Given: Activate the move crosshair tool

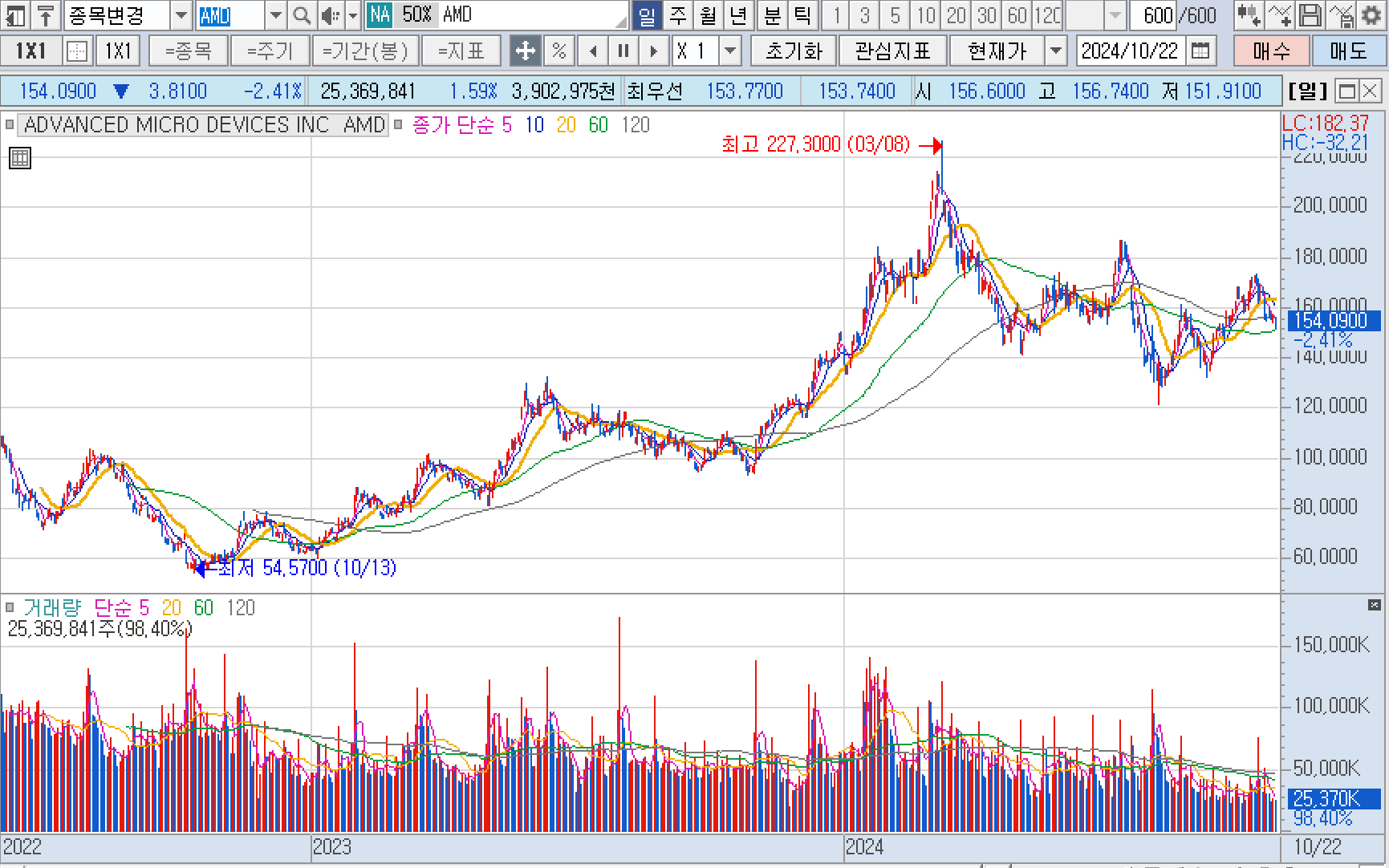Looking at the screenshot, I should click(x=525, y=51).
